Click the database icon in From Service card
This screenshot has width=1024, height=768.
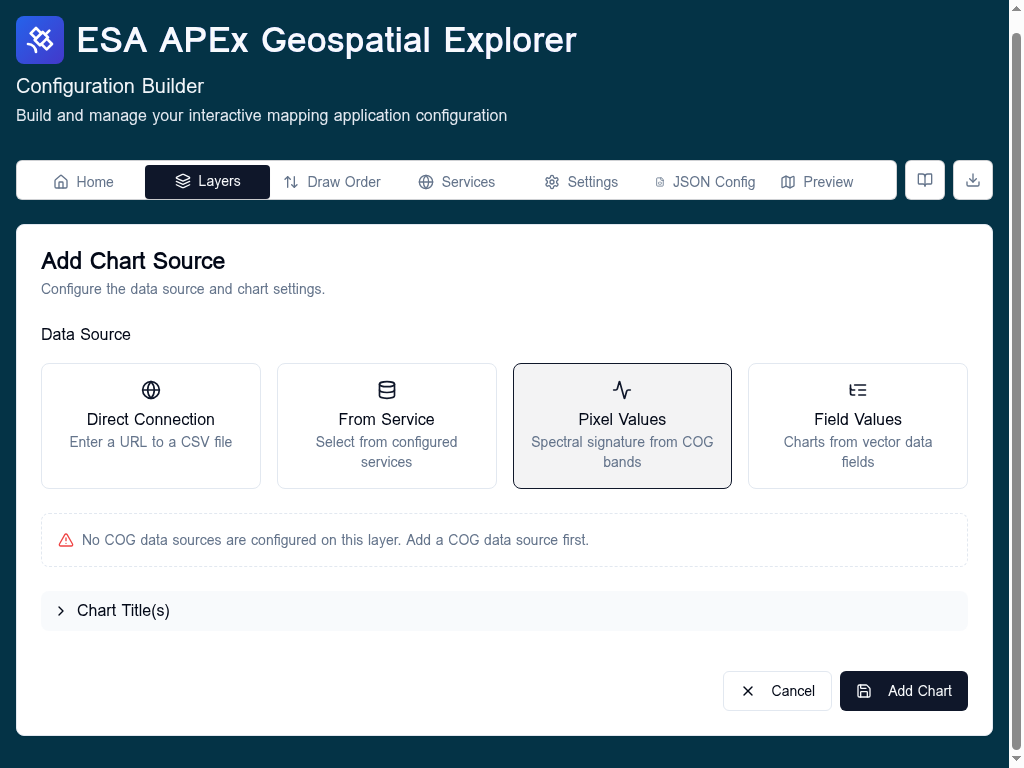click(387, 390)
